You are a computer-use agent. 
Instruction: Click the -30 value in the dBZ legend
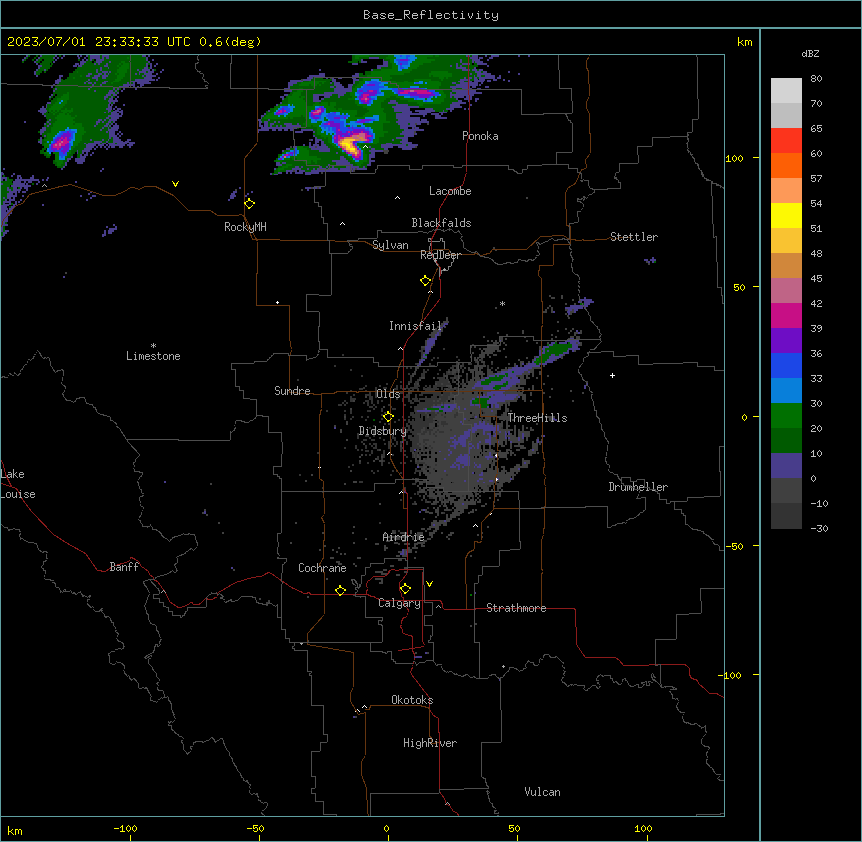819,528
